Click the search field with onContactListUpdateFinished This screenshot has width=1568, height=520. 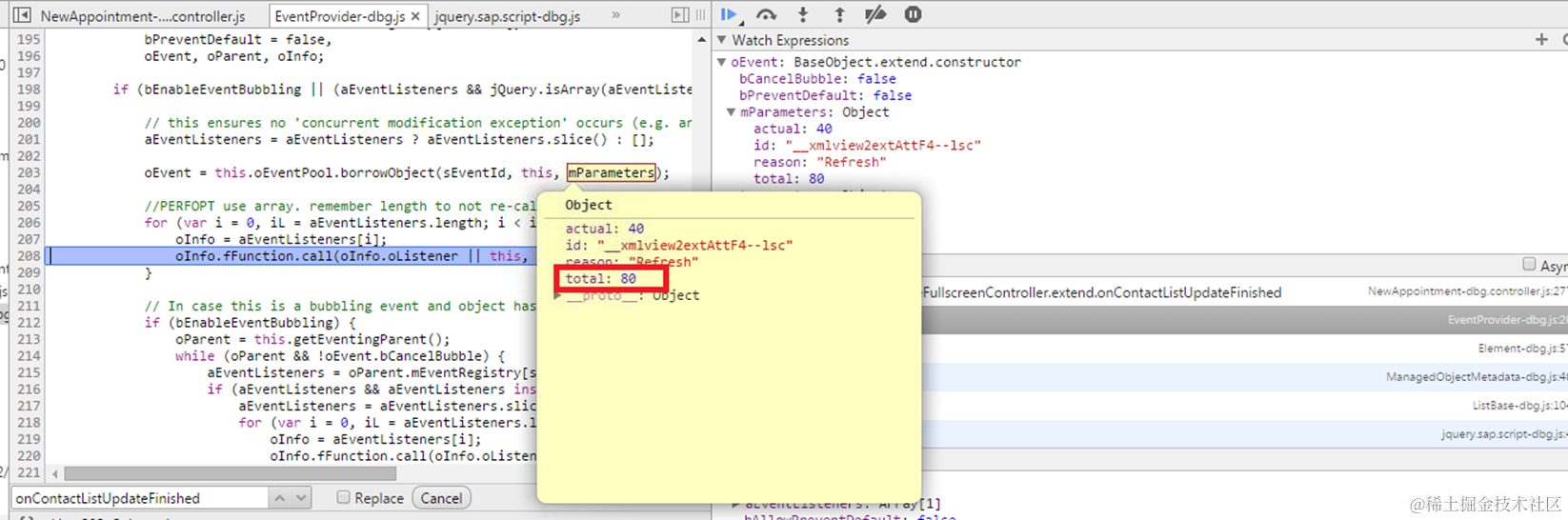click(139, 498)
